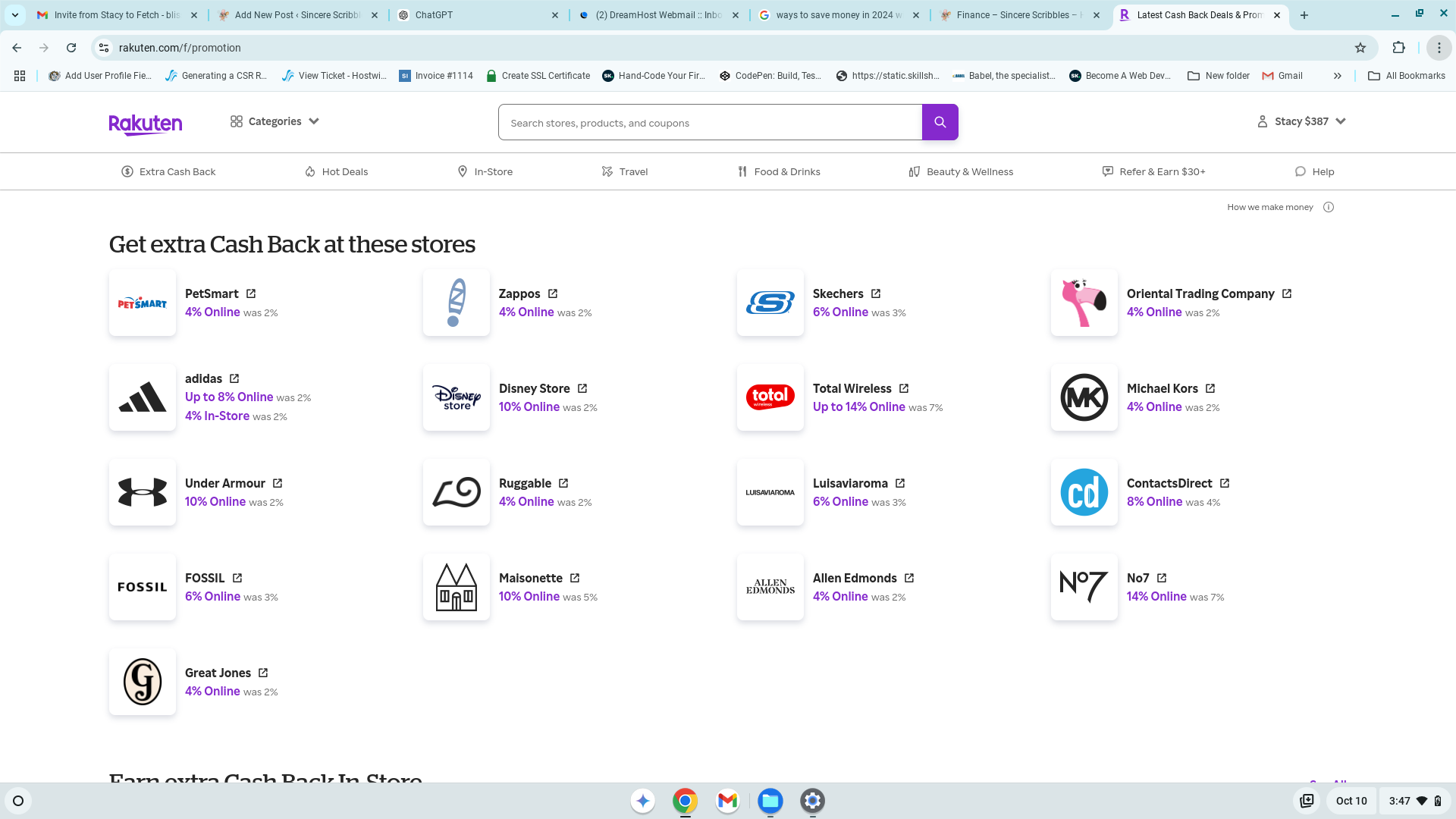Open the Zappos logo tile
Image resolution: width=1456 pixels, height=819 pixels.
coord(457,303)
